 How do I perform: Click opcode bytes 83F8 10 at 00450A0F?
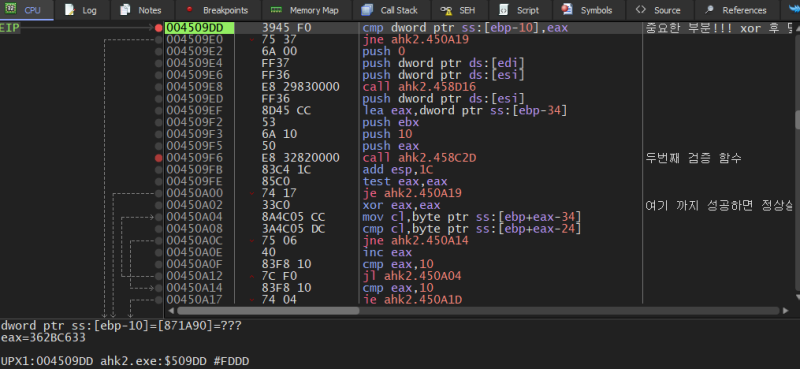pyautogui.click(x=286, y=264)
